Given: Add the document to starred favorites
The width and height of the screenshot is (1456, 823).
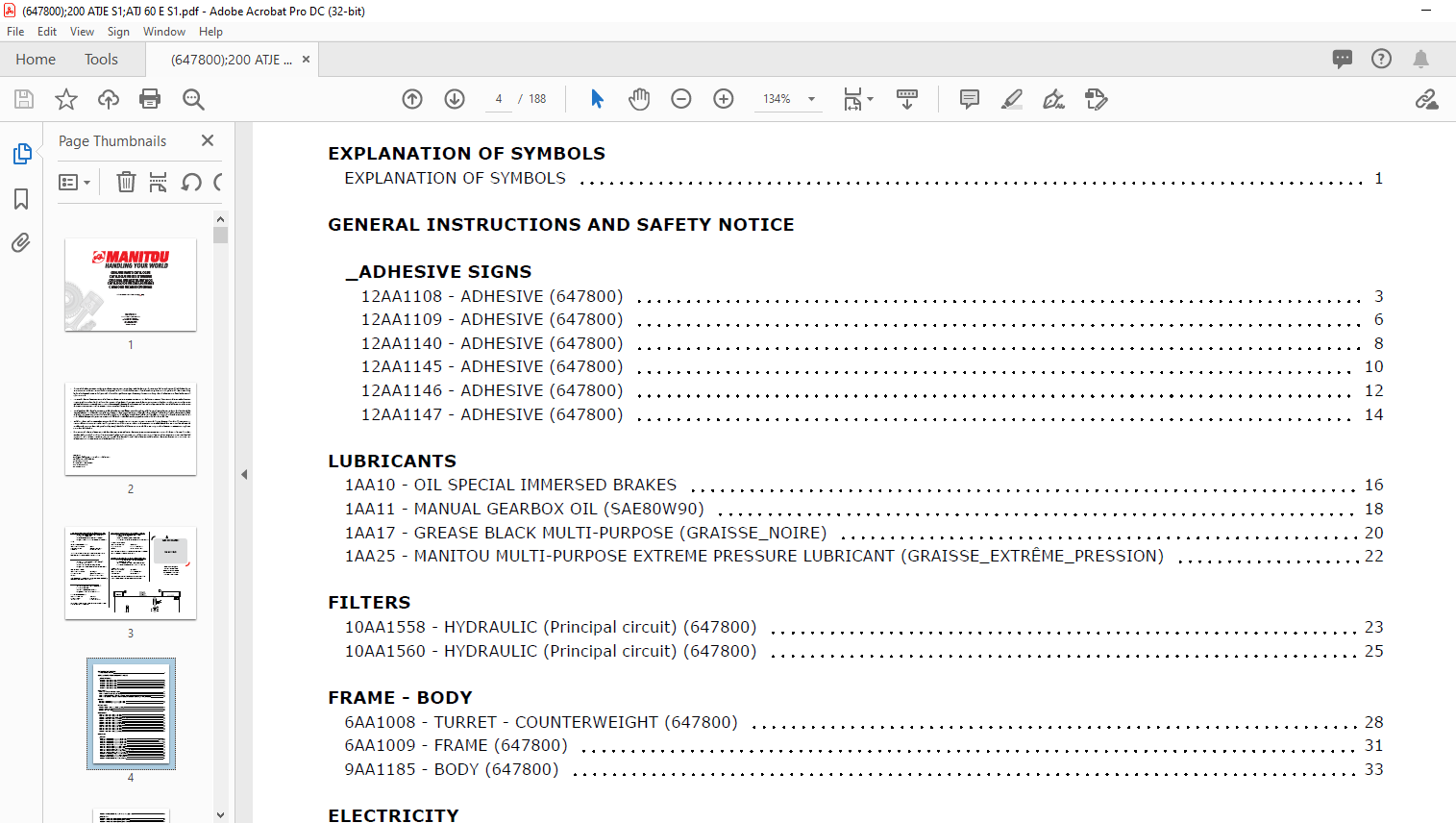Looking at the screenshot, I should [66, 99].
